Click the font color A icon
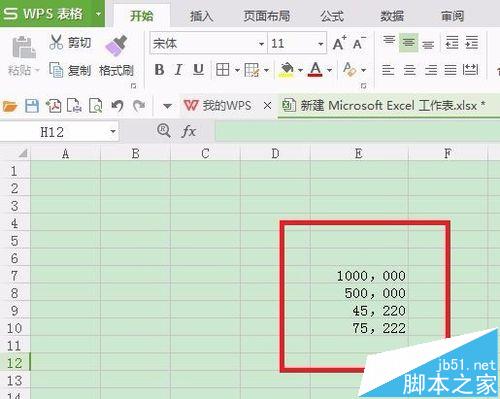This screenshot has width=500, height=399. click(315, 70)
